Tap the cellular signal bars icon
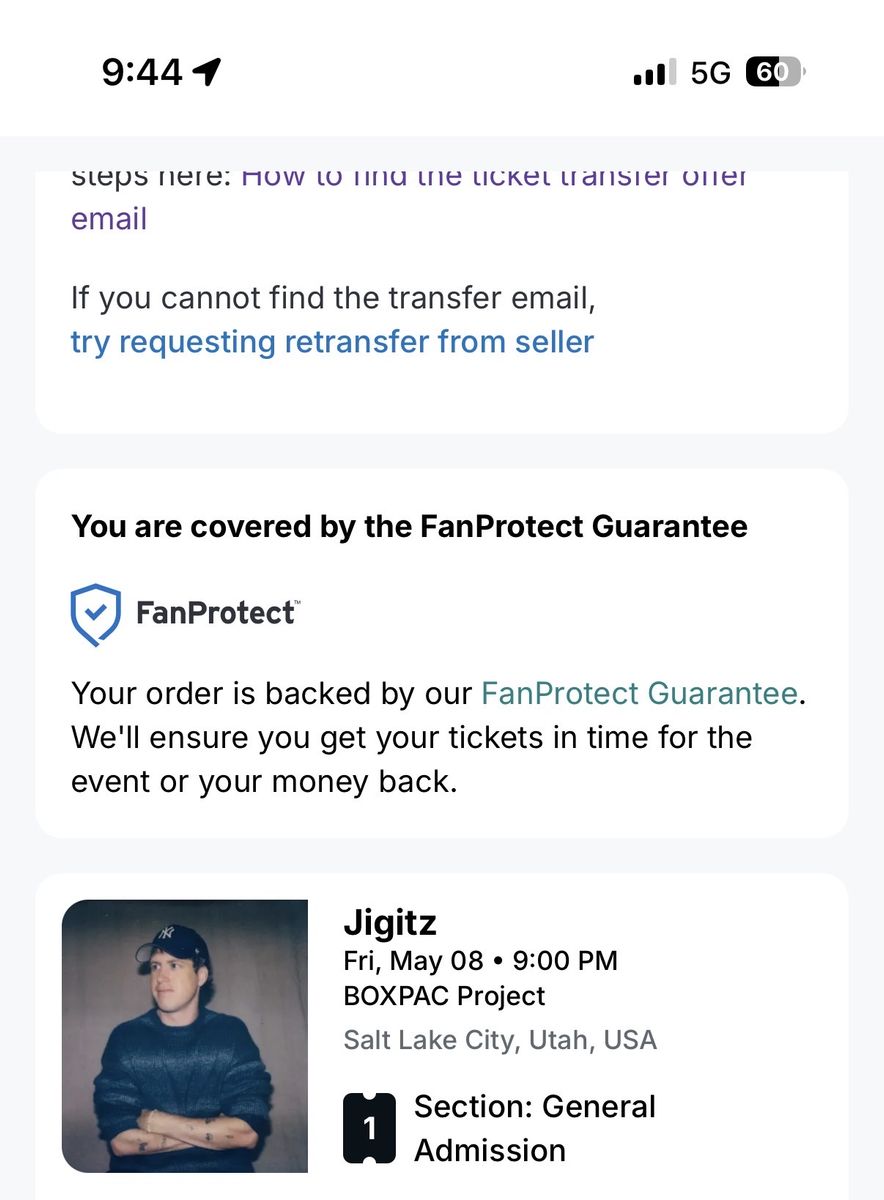 point(654,72)
